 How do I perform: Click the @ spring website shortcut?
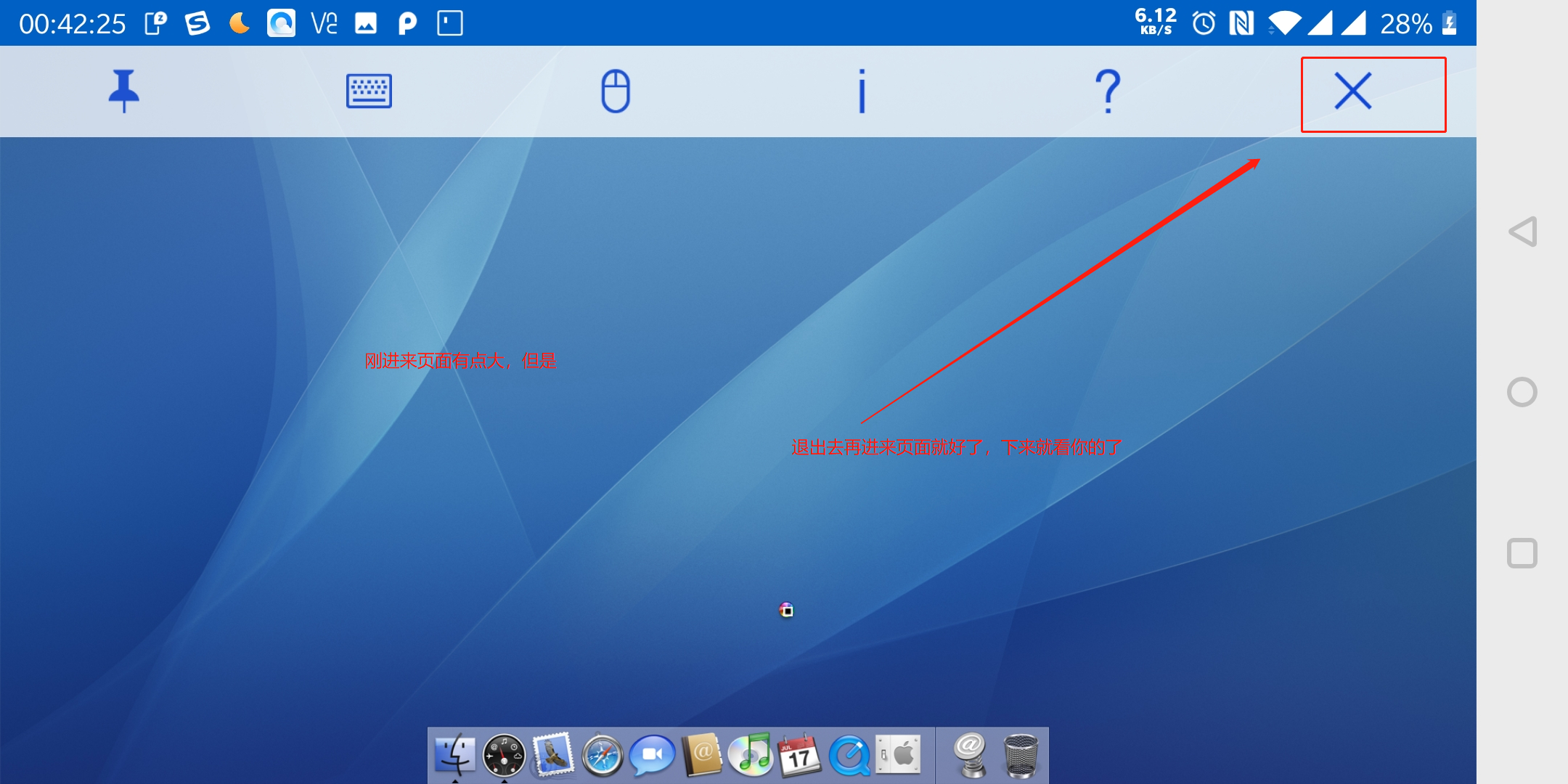coord(971,755)
